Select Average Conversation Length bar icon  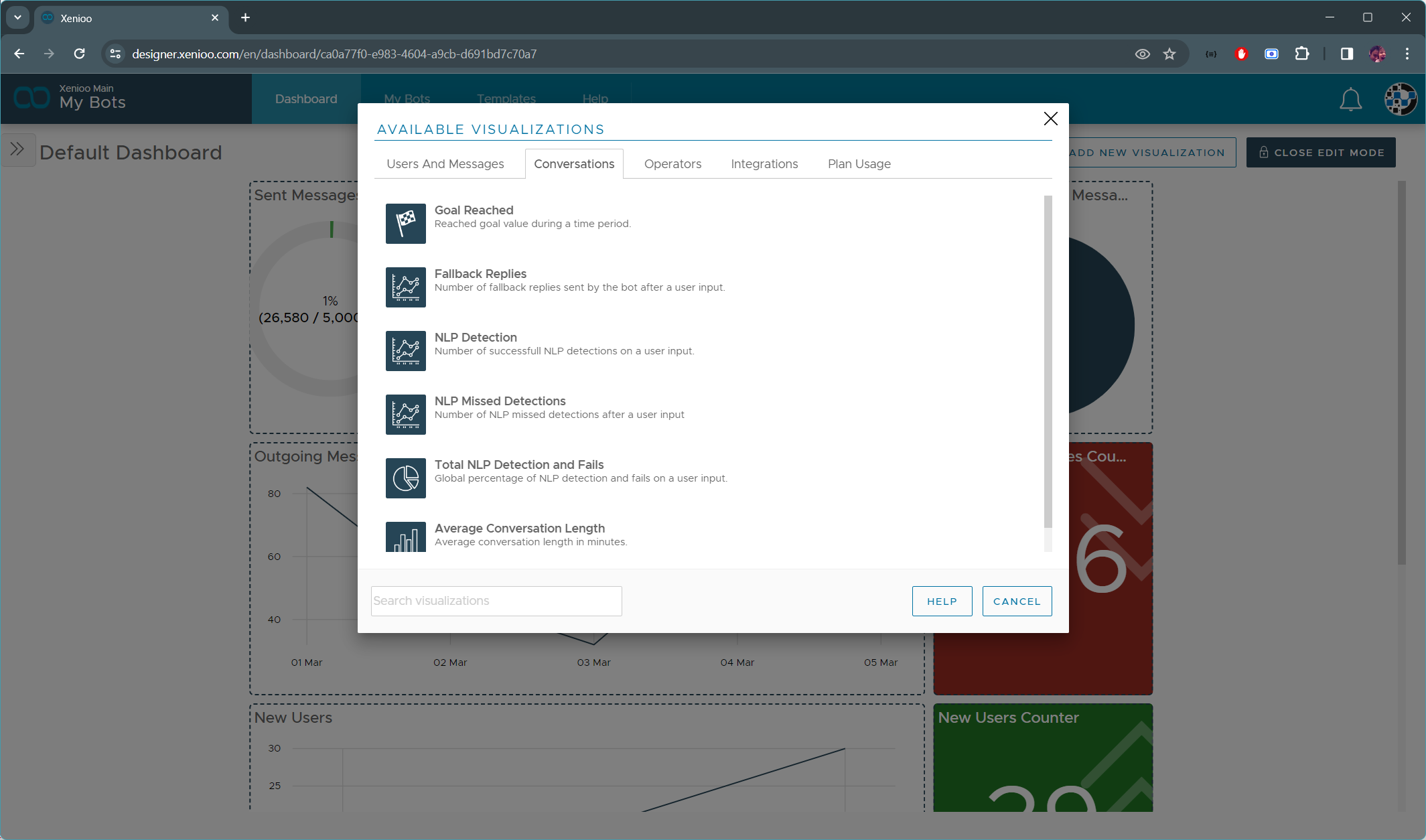tap(405, 537)
